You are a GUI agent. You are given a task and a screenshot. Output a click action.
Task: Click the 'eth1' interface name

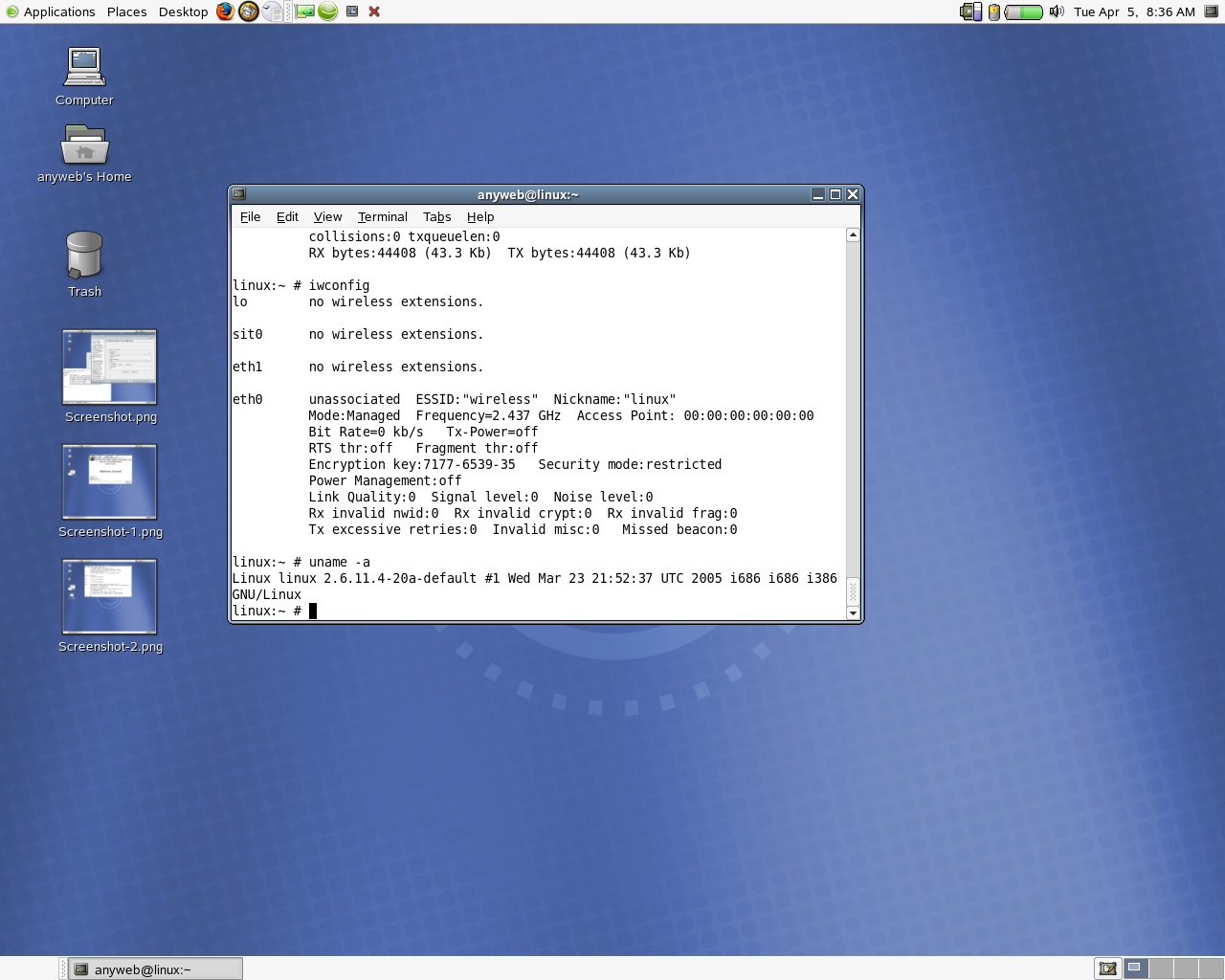(247, 367)
